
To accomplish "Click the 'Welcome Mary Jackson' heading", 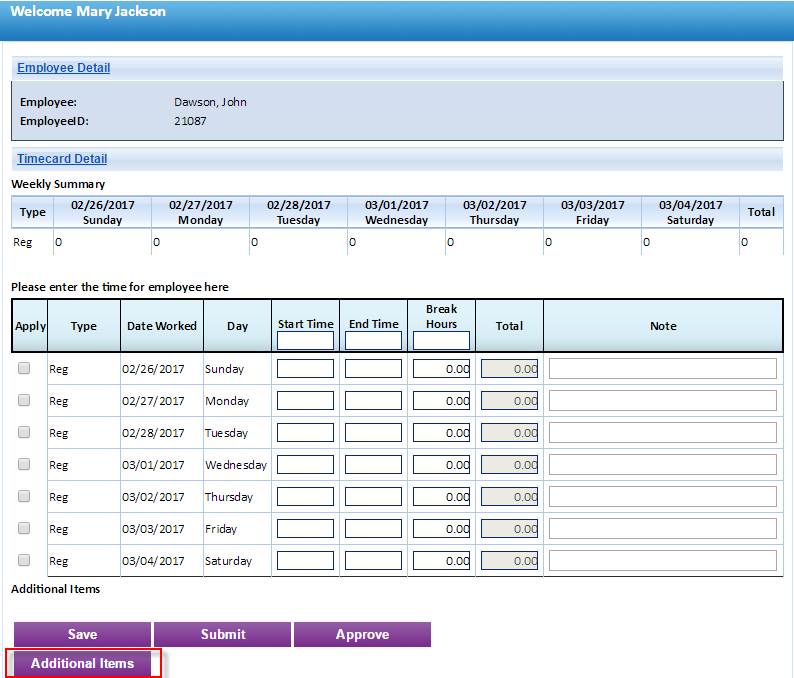I will 88,12.
